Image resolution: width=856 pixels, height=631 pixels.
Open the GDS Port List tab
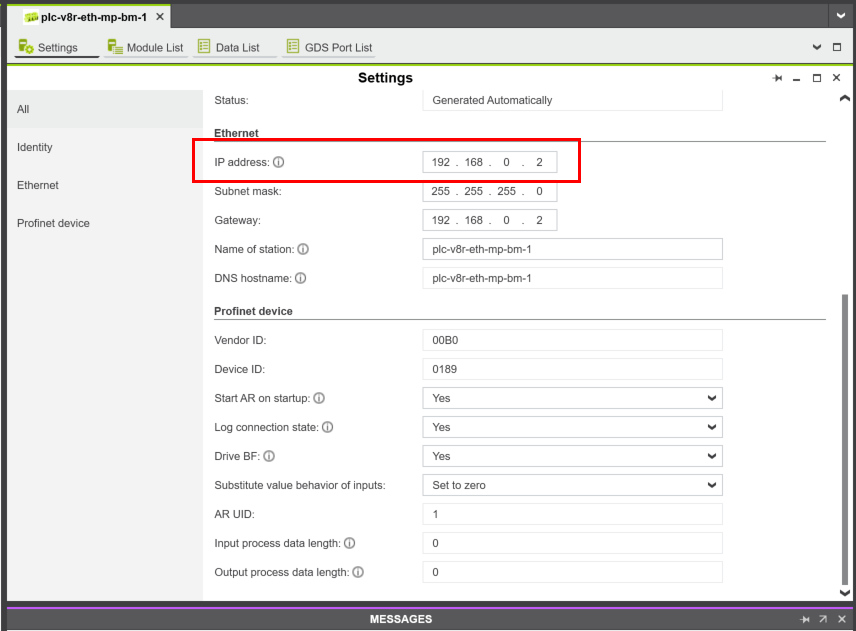(x=329, y=47)
